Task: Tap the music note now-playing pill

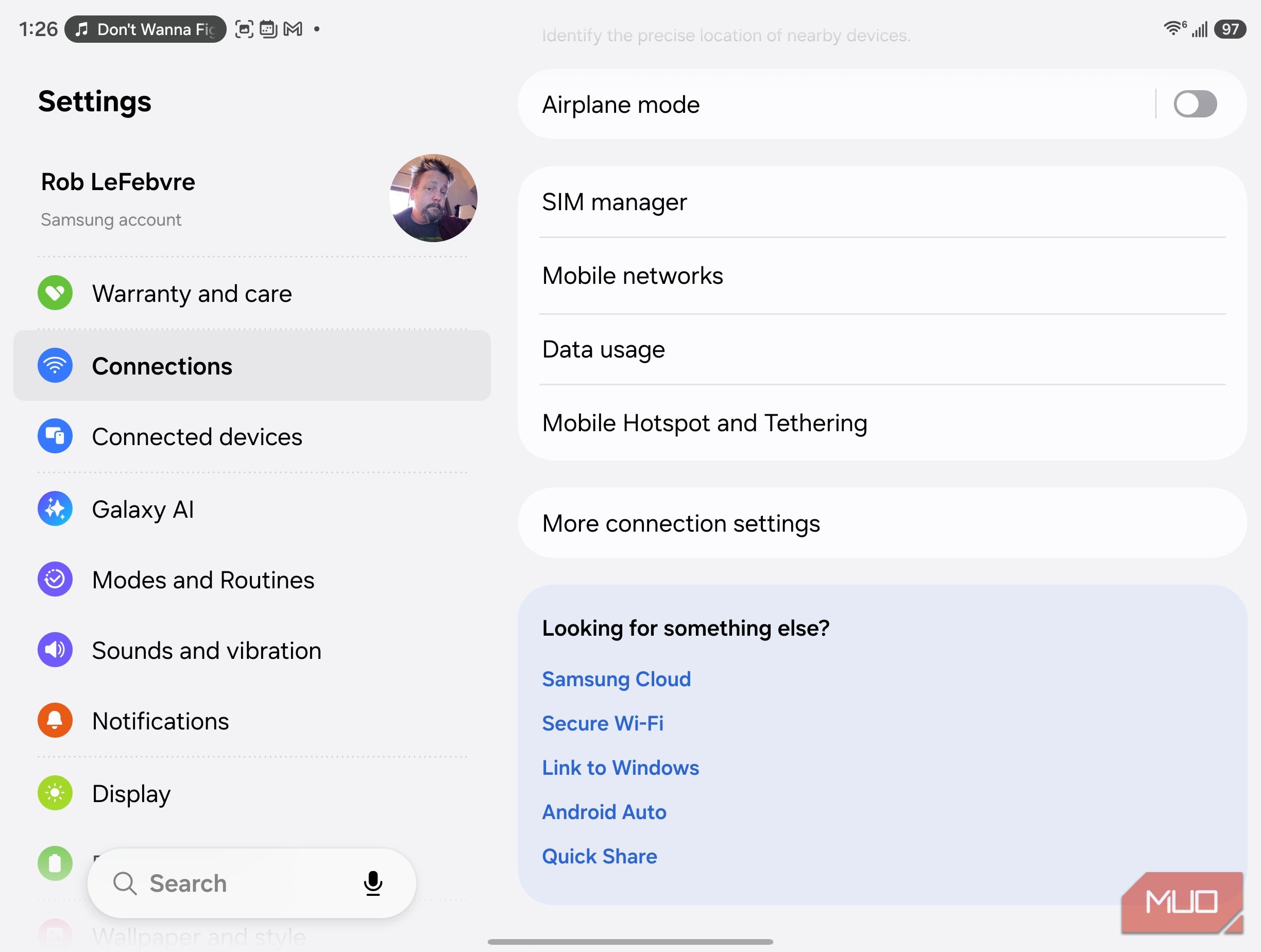Action: click(145, 29)
